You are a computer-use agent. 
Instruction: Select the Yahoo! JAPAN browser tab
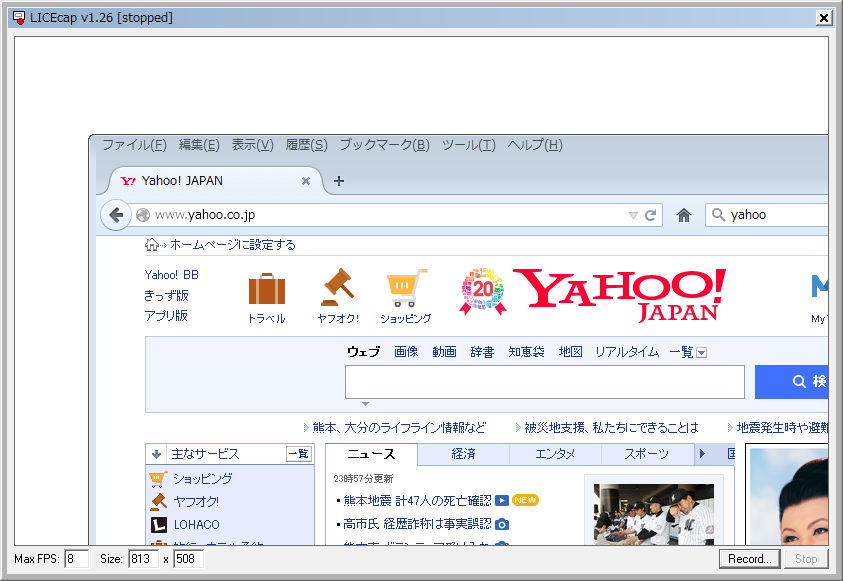215,181
